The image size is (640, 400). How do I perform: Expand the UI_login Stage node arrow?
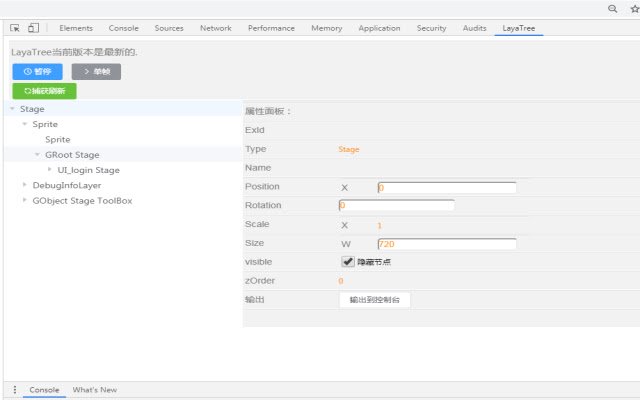[x=50, y=169]
